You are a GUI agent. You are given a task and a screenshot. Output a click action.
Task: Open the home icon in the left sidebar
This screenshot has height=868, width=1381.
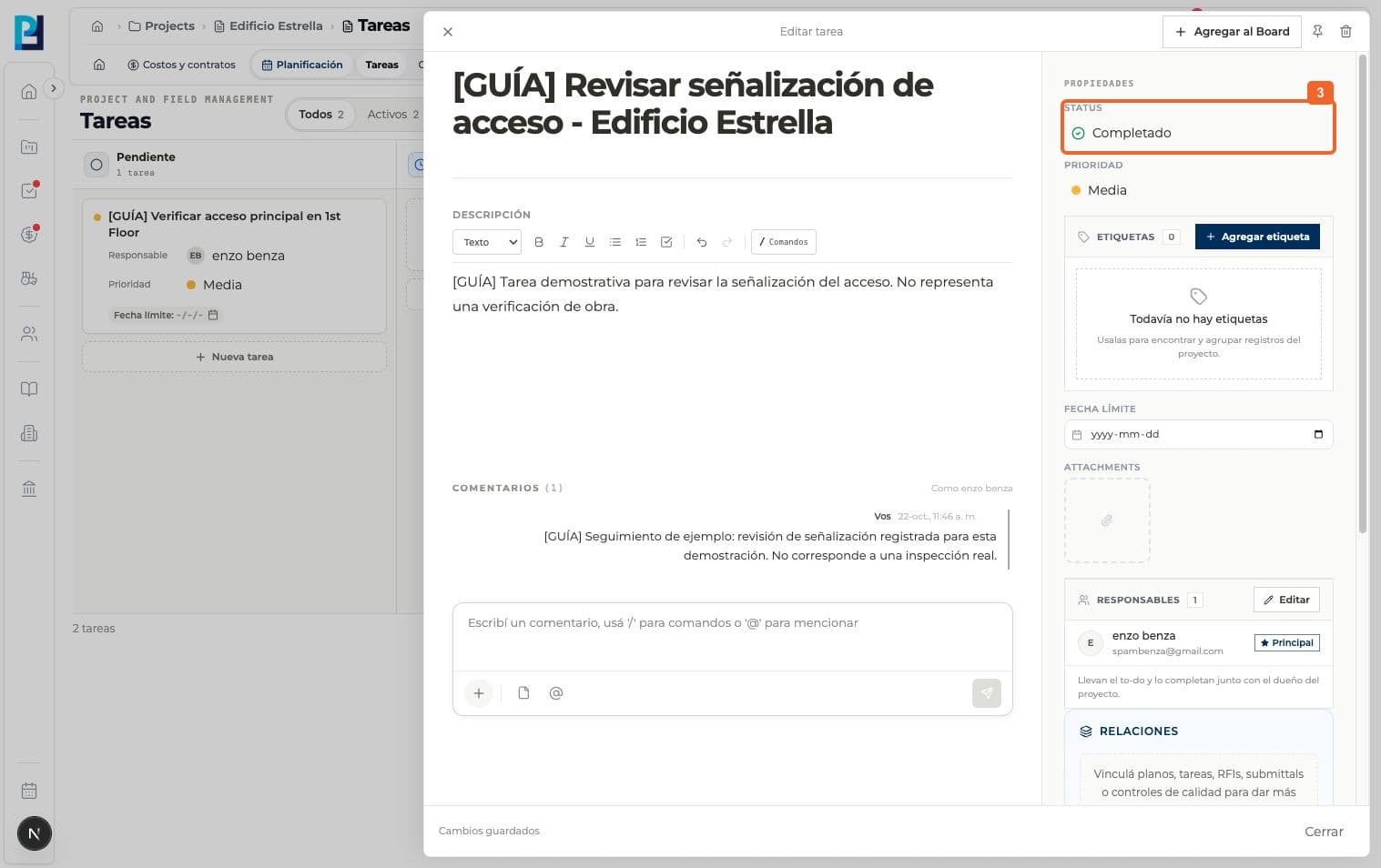(29, 91)
